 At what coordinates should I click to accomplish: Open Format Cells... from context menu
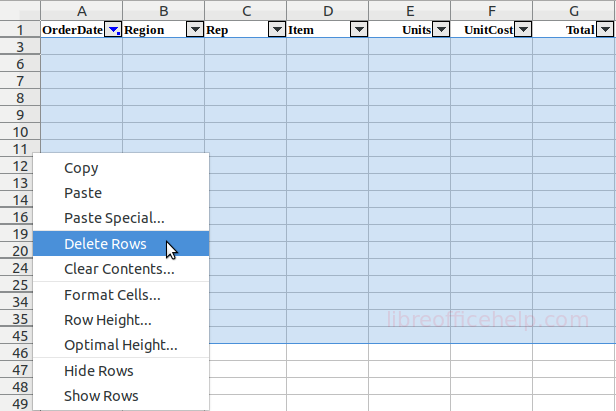pyautogui.click(x=121, y=295)
